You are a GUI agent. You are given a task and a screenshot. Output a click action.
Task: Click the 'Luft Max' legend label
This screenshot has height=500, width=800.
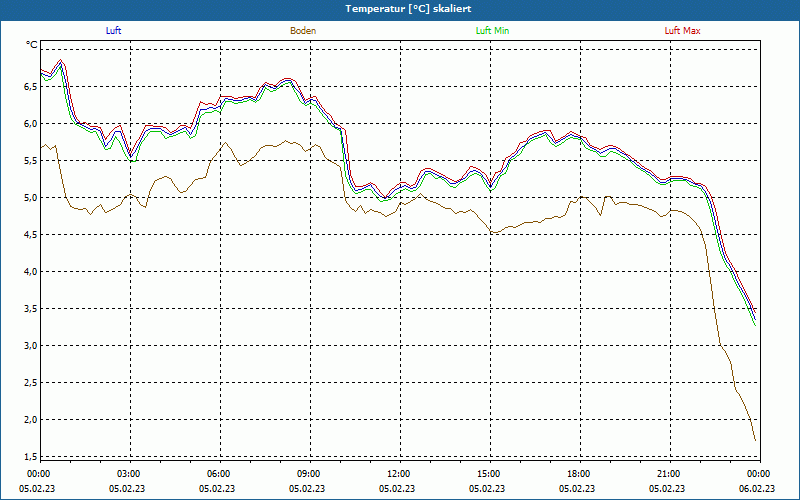point(682,31)
